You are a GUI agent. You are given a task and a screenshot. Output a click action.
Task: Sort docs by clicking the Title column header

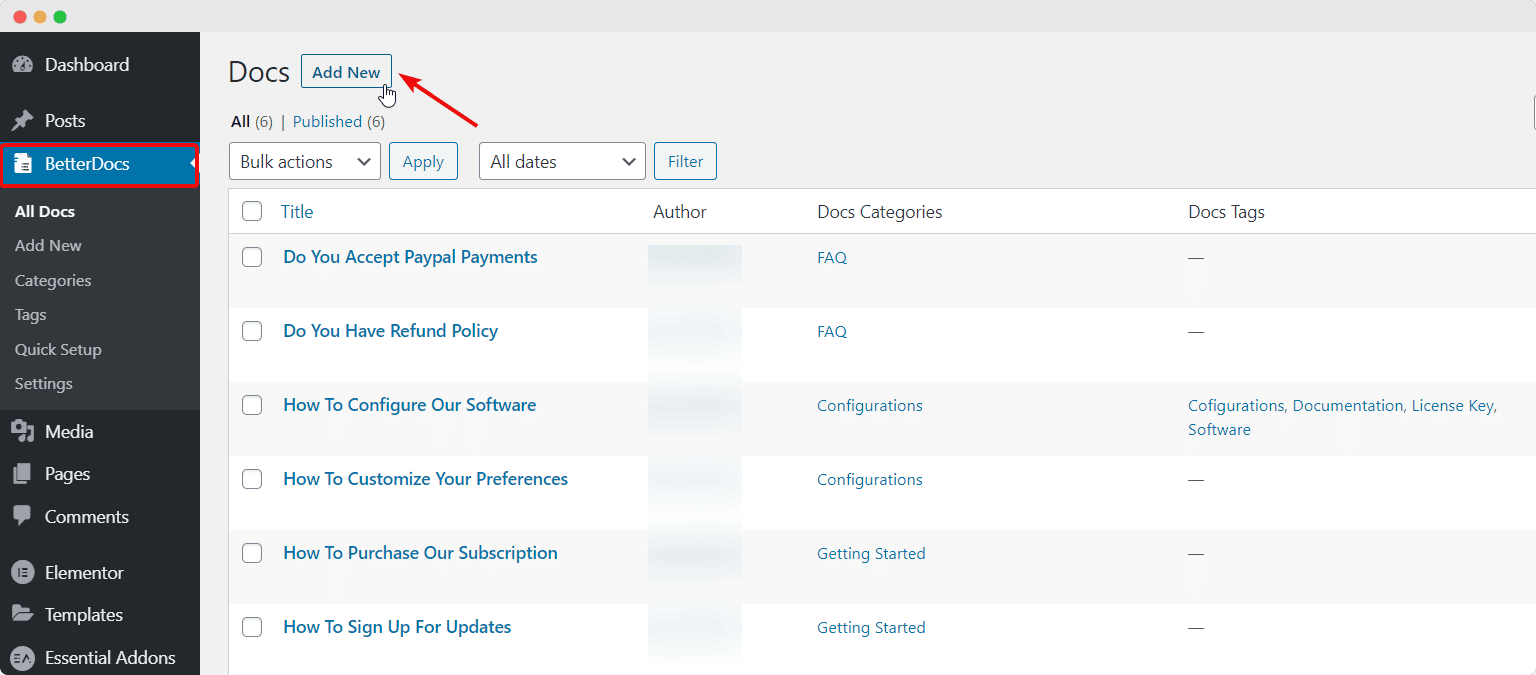(x=297, y=211)
